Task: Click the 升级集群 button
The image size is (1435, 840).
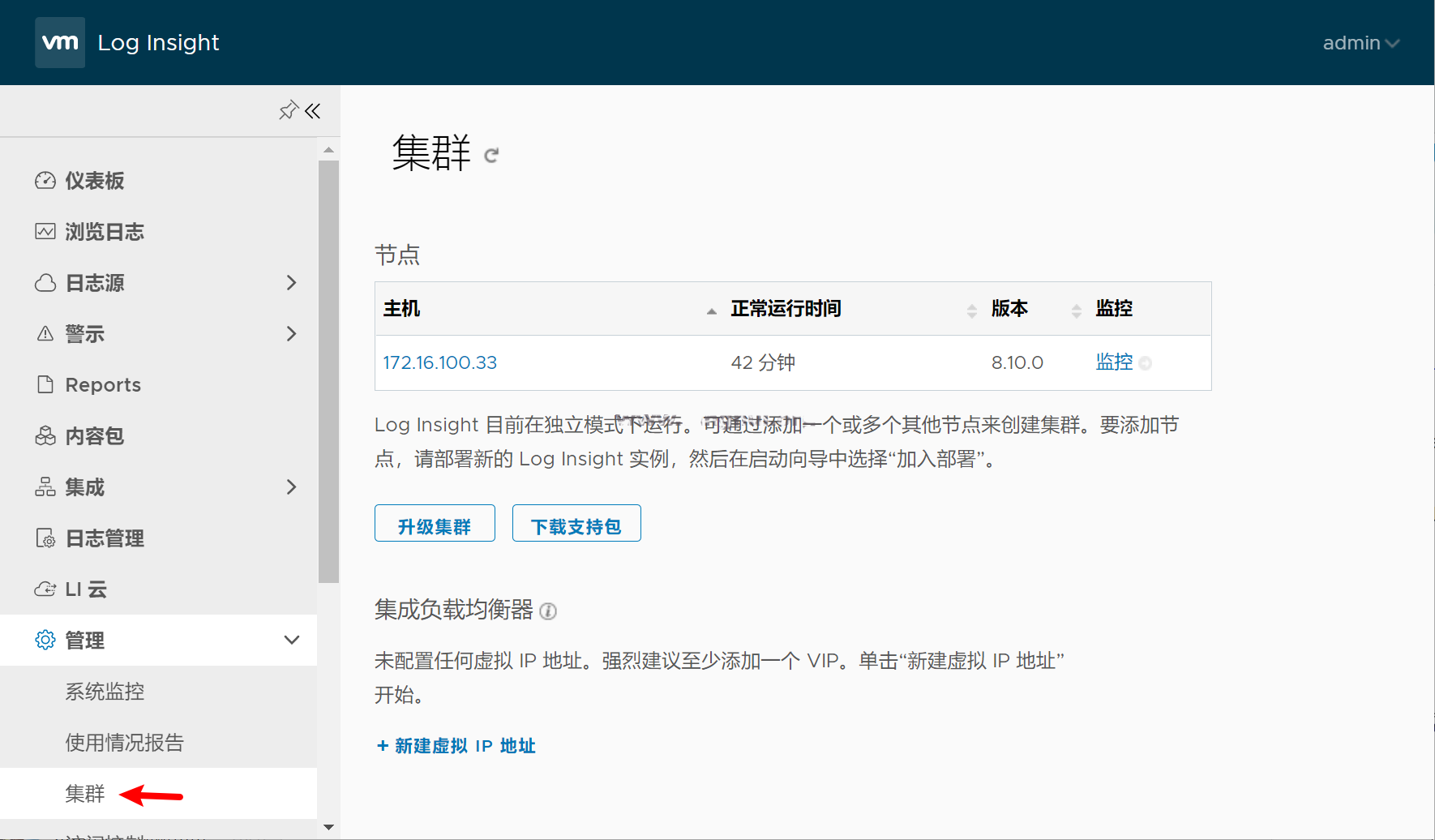Action: click(435, 524)
